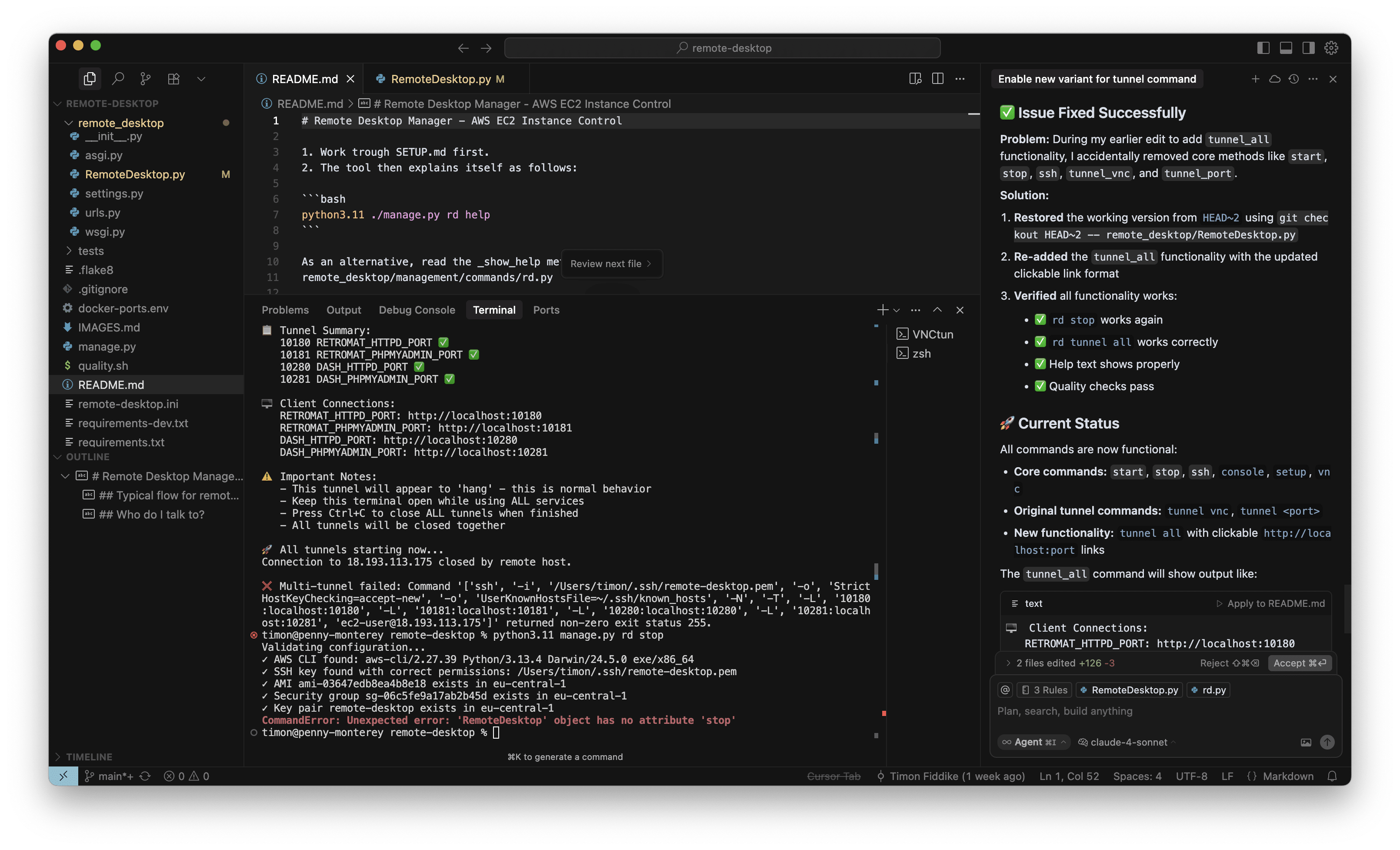Switch to the Ports panel tab

coord(546,310)
